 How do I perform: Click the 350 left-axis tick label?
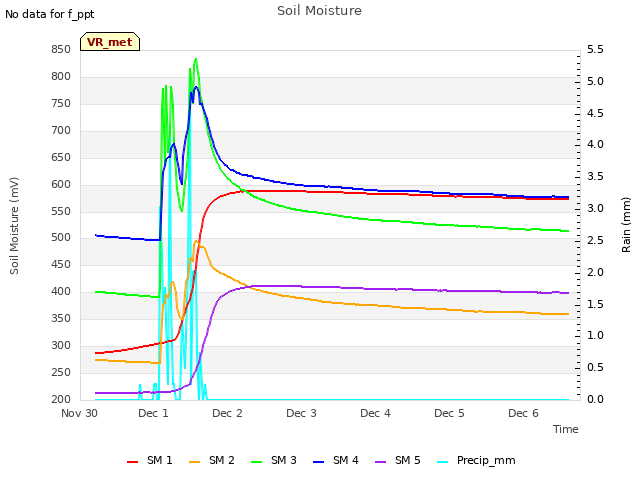[x=61, y=318]
